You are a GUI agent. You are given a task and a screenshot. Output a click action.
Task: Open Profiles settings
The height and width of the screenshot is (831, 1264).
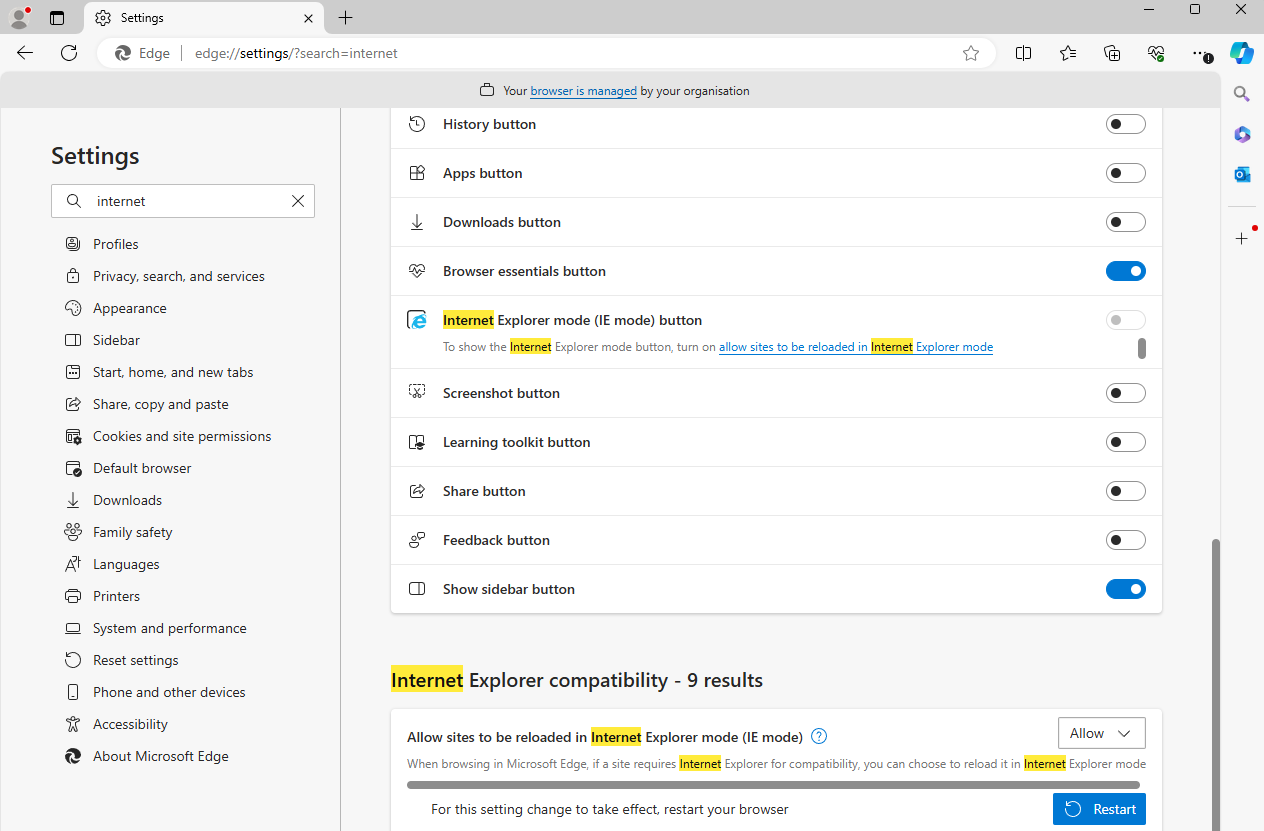116,244
